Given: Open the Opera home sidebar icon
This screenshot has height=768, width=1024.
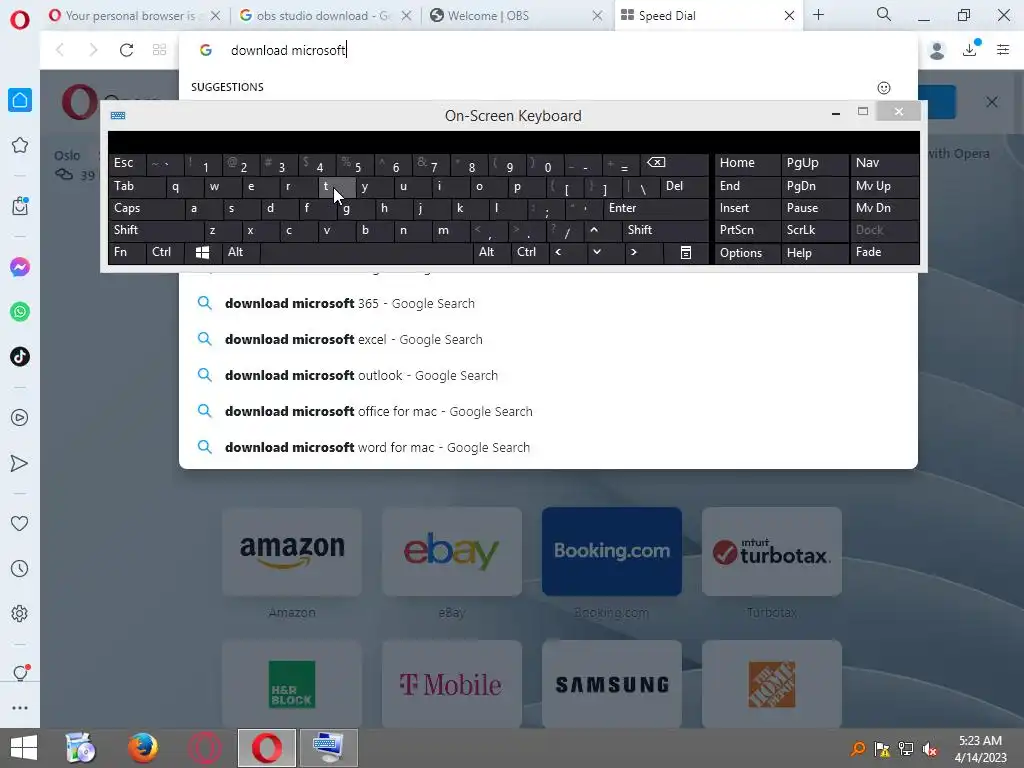Looking at the screenshot, I should pos(20,100).
